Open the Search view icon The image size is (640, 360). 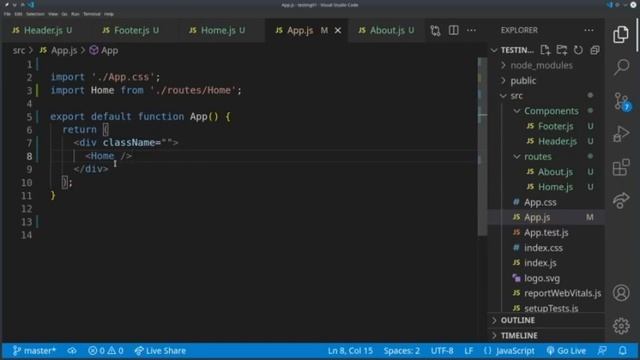(621, 67)
